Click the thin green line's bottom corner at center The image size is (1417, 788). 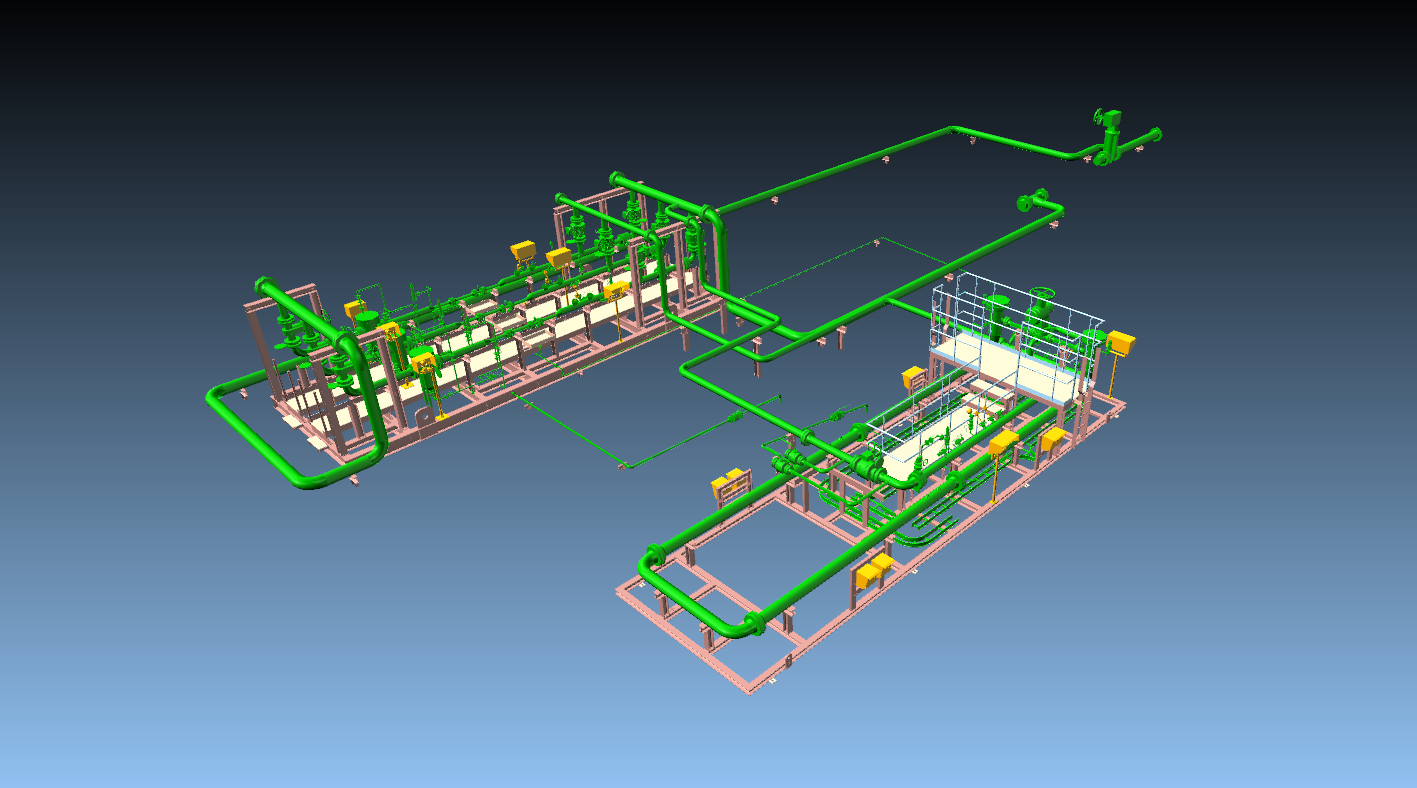coord(622,465)
